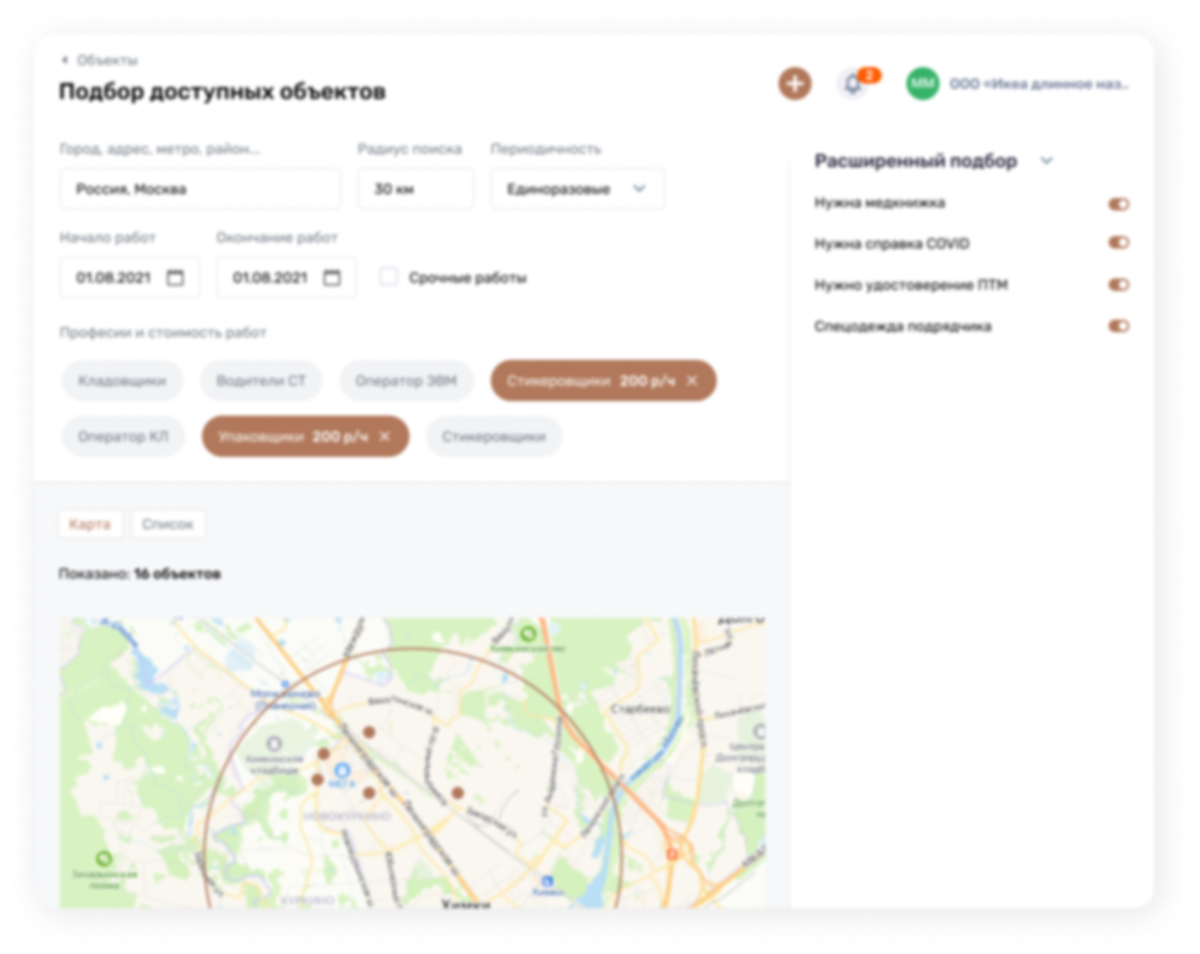The height and width of the screenshot is (954, 1200).
Task: Remove the Стикеровщики 200 р/ч chip
Action: click(x=692, y=381)
